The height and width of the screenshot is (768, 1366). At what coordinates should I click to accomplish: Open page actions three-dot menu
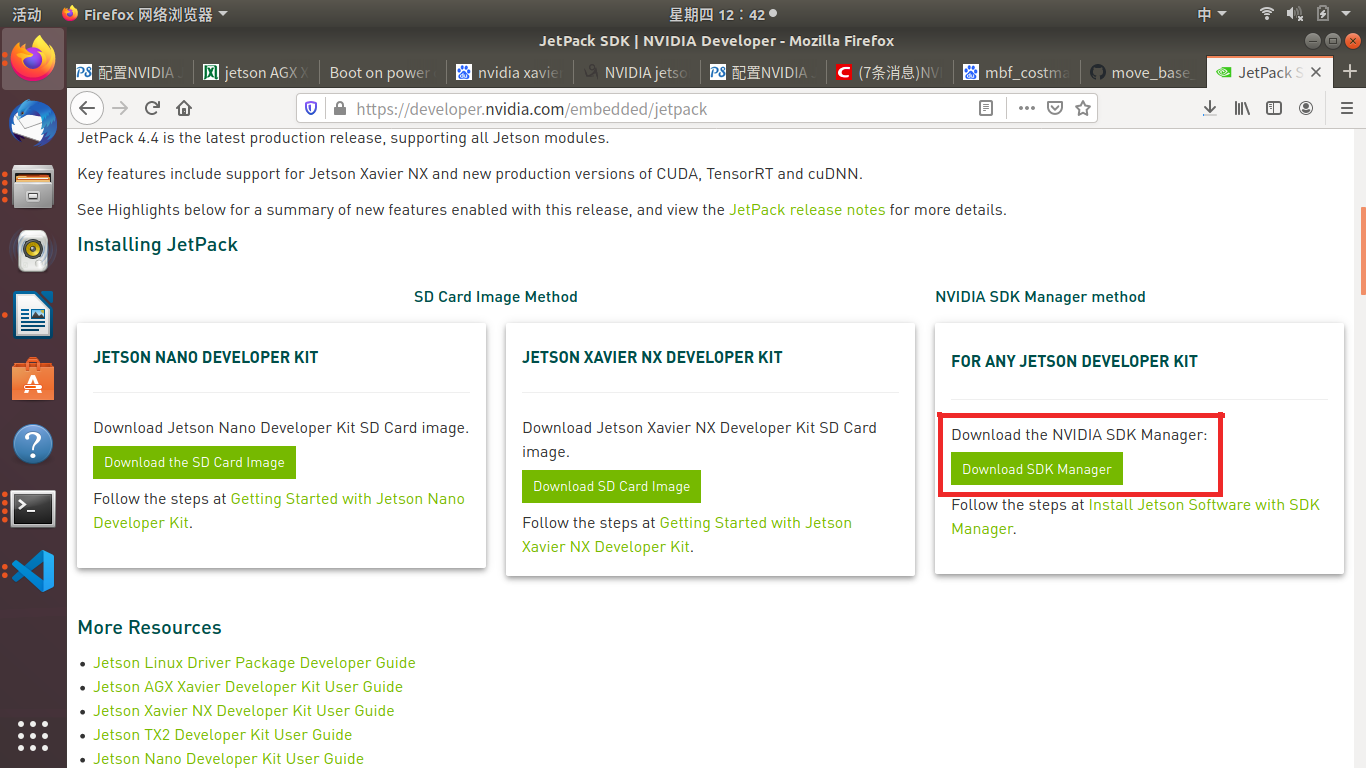click(x=1026, y=108)
